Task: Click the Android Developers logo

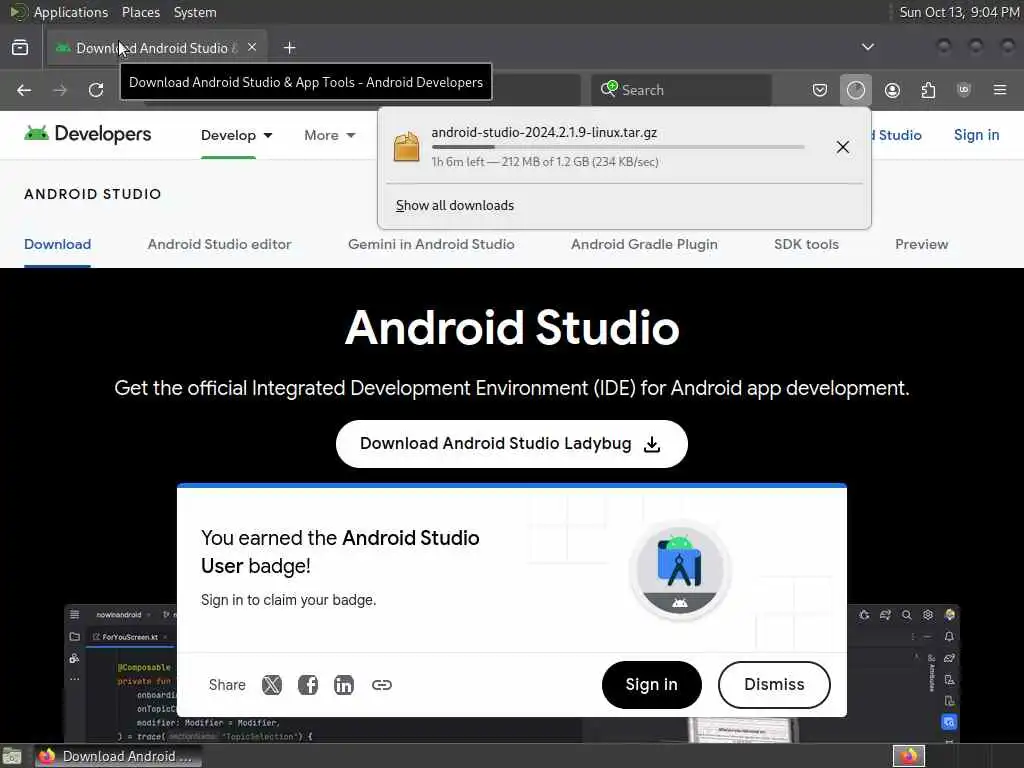Action: tap(88, 134)
